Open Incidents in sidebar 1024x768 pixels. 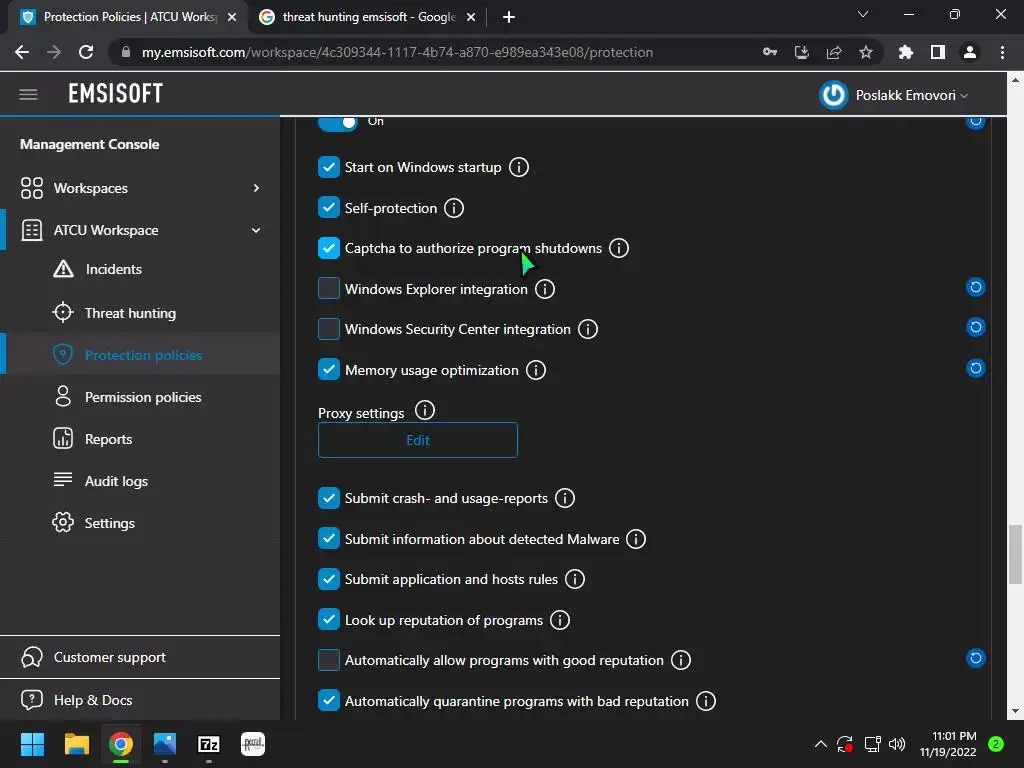pos(114,269)
